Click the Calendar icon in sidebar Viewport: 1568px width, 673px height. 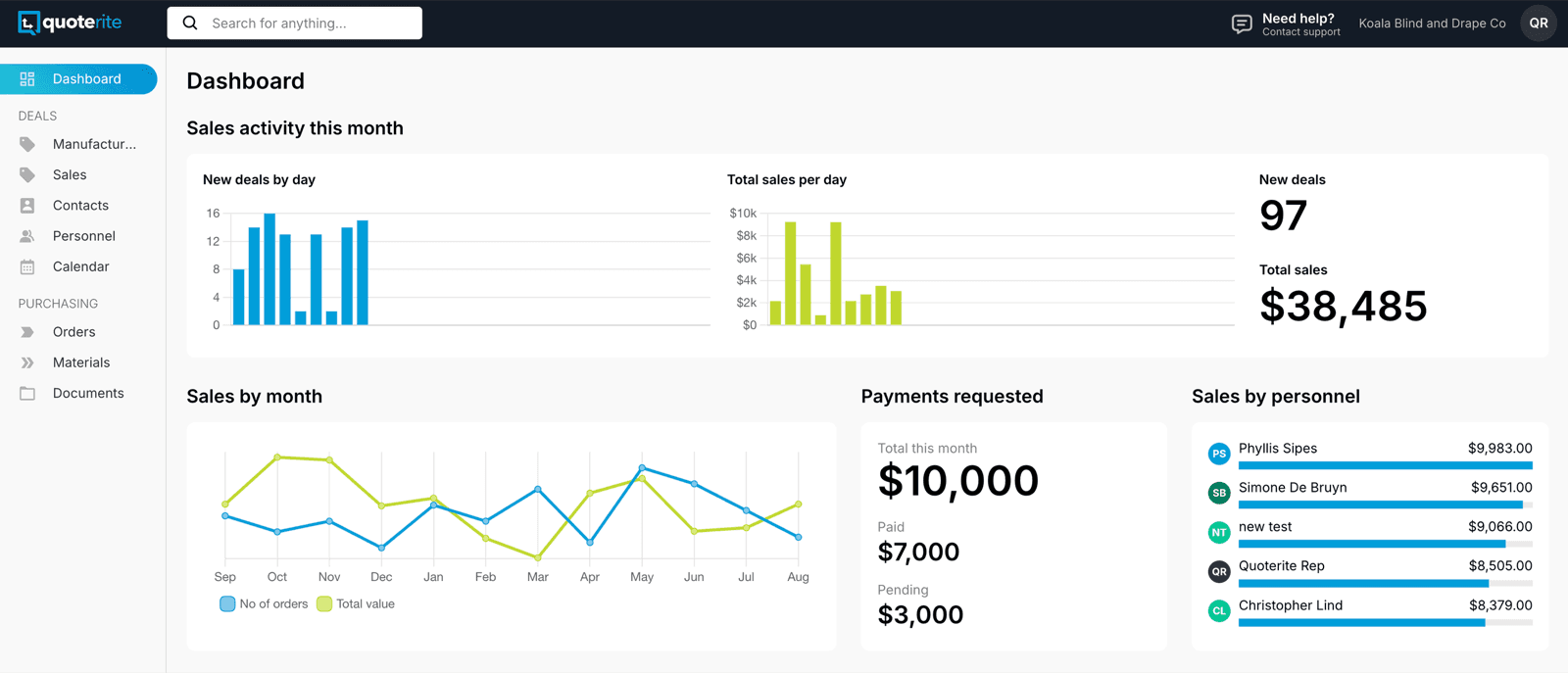[x=27, y=266]
